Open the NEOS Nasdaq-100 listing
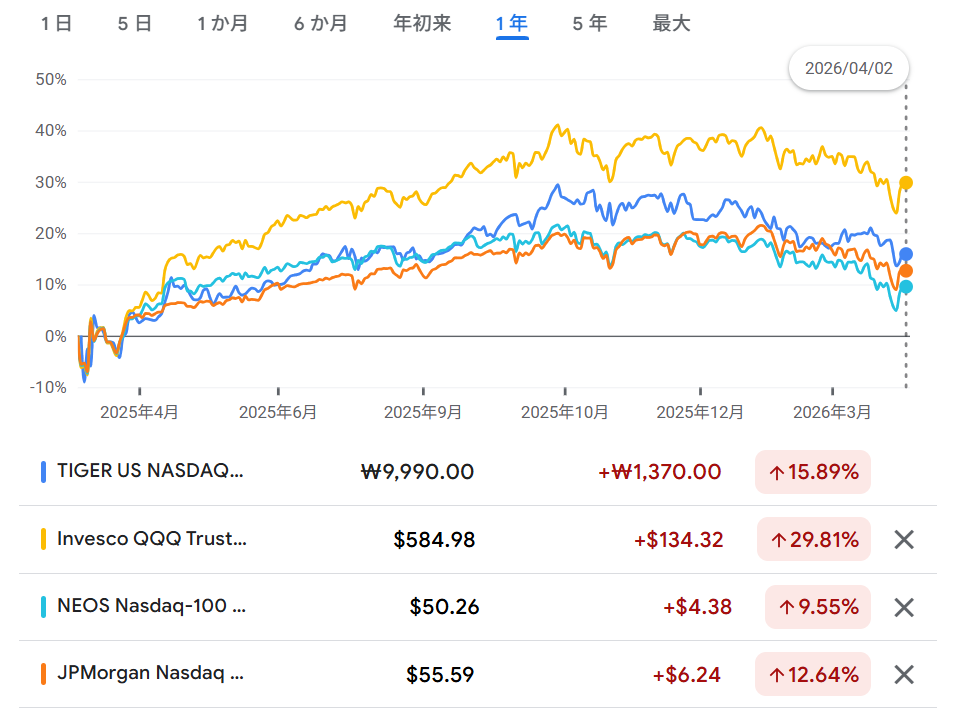 coord(151,606)
